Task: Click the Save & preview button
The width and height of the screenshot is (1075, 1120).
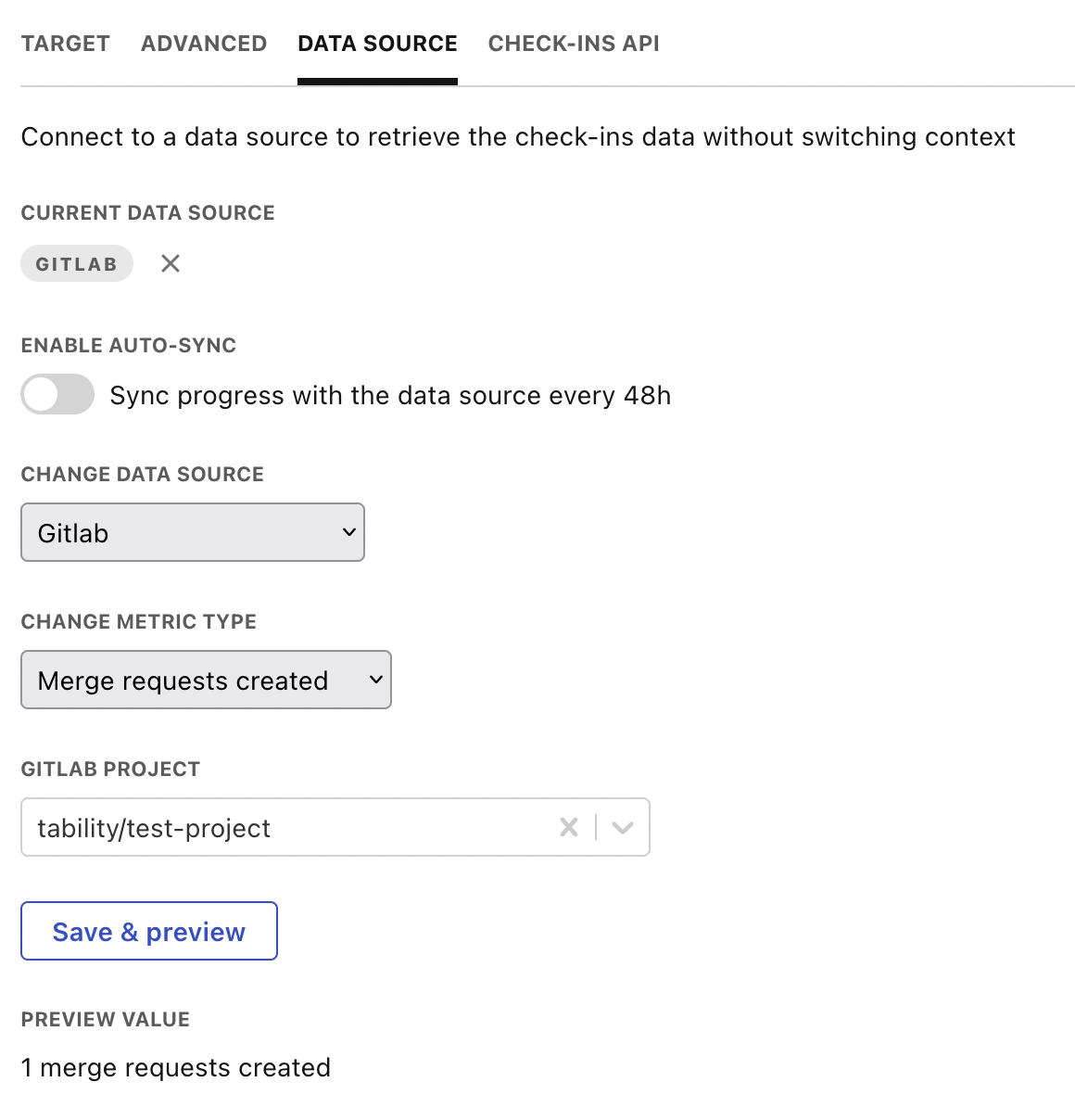Action: pos(149,932)
